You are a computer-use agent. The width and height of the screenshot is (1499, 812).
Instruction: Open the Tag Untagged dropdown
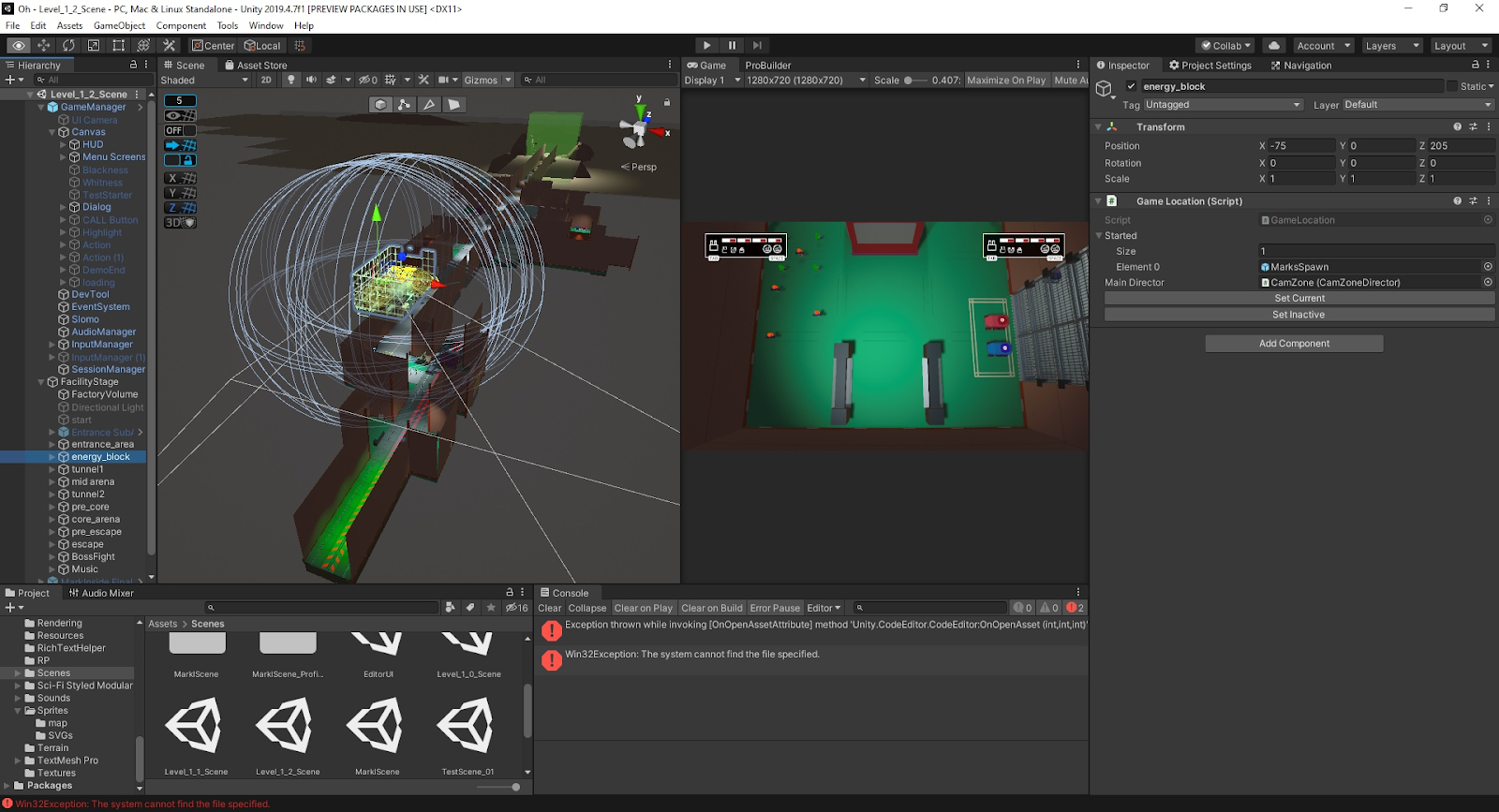click(x=1223, y=105)
